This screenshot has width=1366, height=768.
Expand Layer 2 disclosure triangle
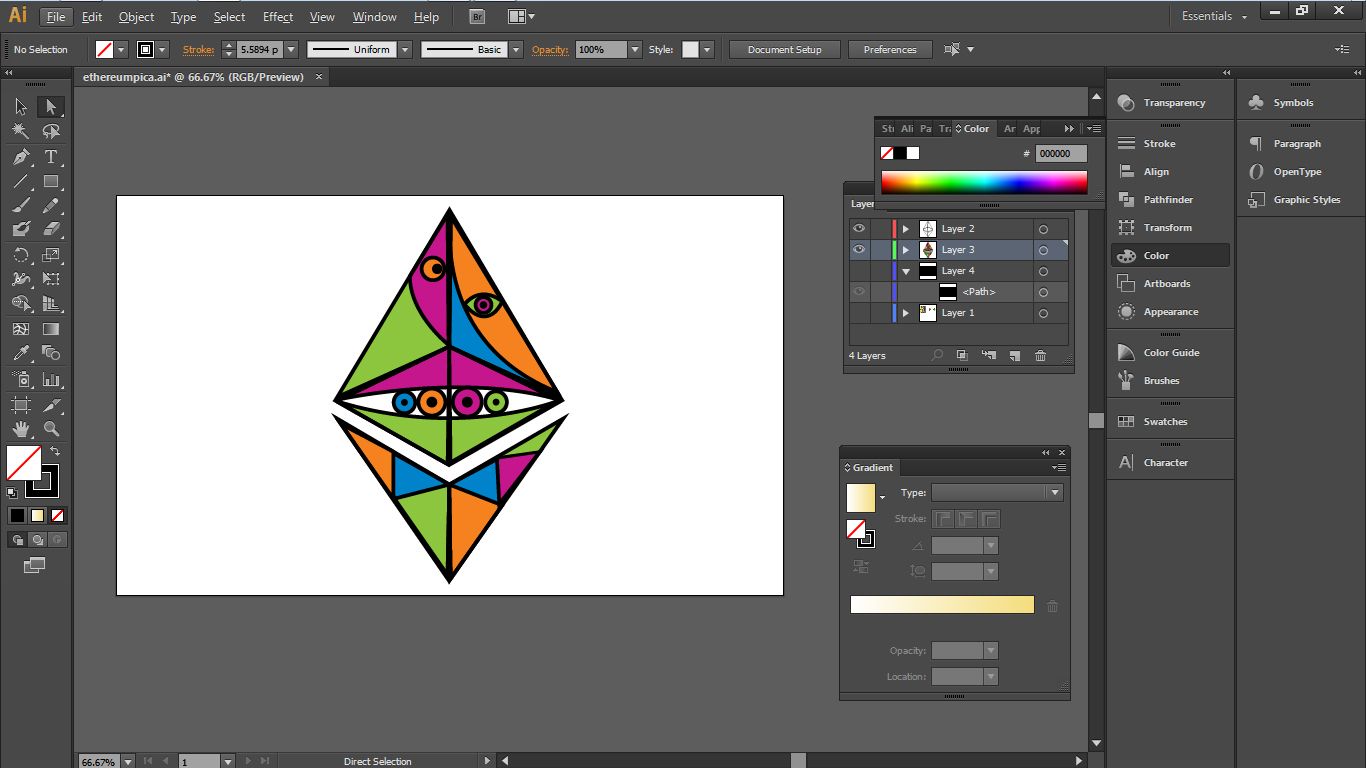[906, 229]
